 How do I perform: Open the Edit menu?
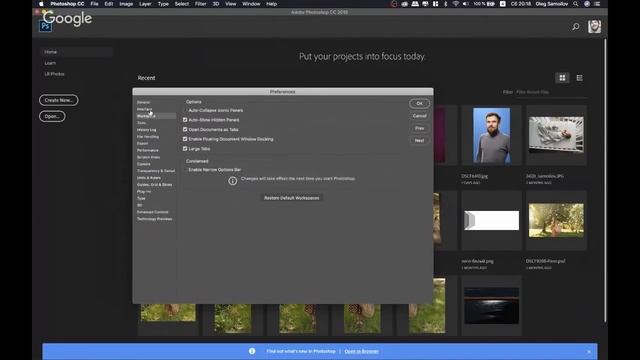coord(109,4)
